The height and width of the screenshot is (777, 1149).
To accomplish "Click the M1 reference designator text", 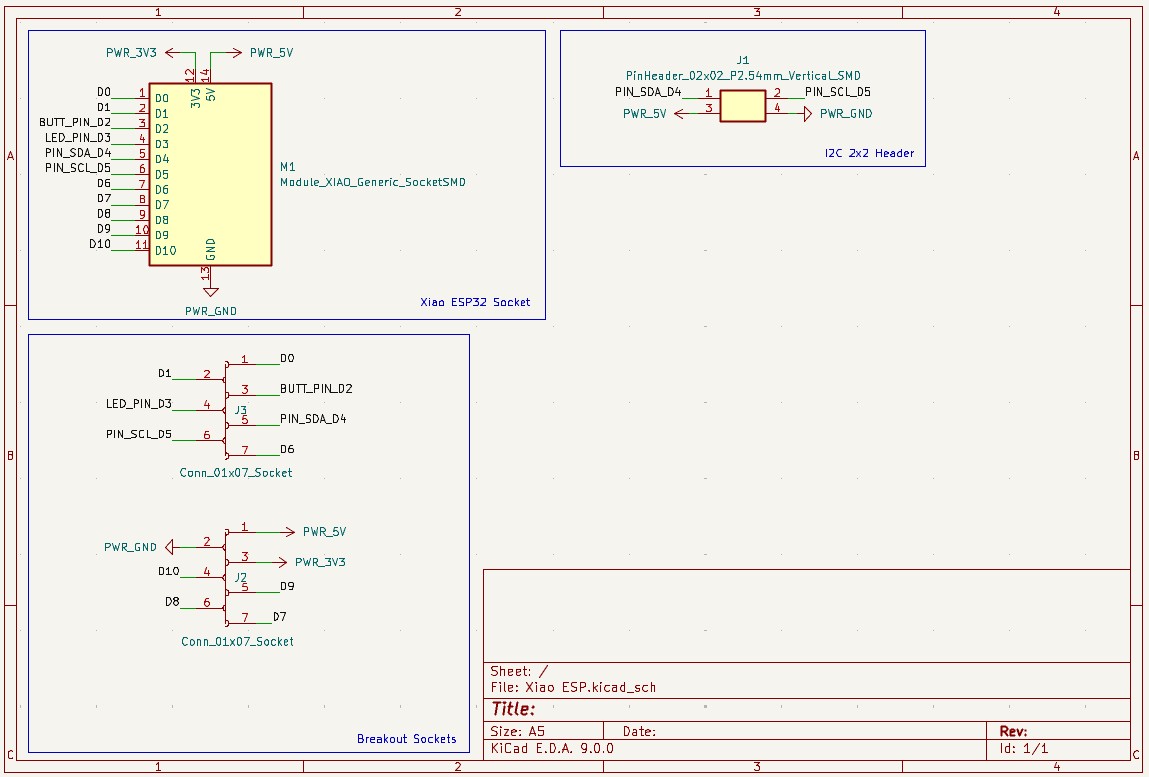I will coord(287,167).
